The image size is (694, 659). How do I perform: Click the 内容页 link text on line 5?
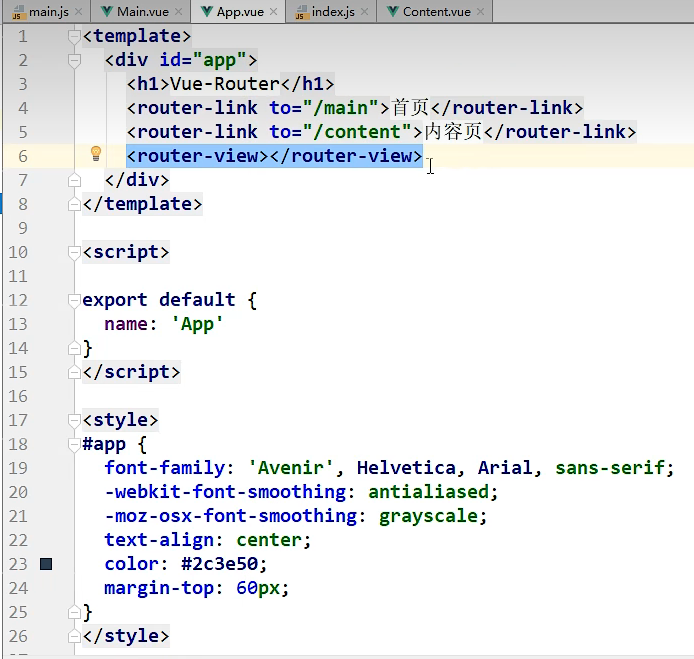click(453, 132)
